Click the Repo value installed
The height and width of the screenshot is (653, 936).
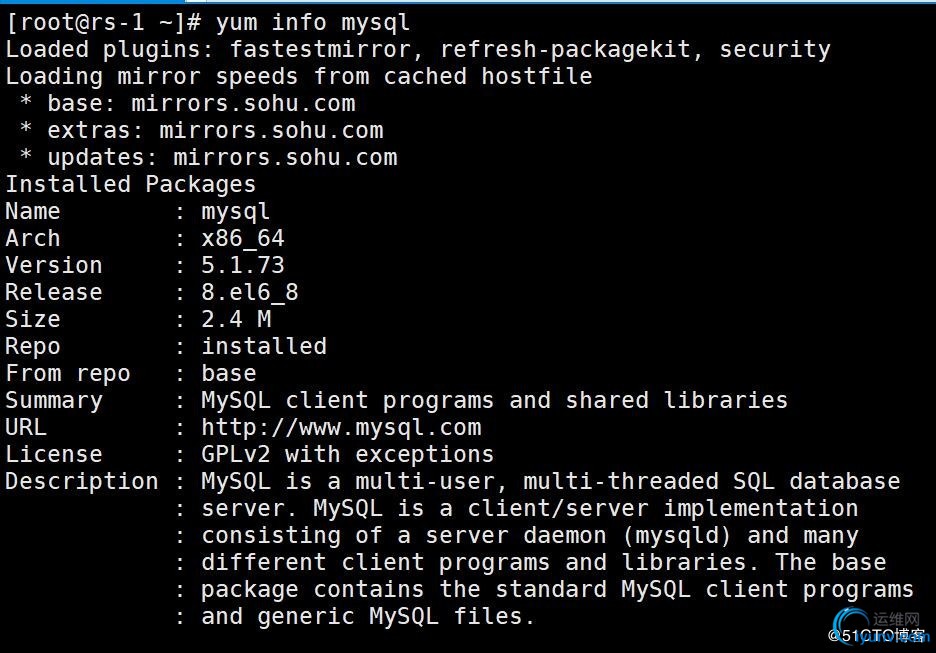tap(264, 346)
